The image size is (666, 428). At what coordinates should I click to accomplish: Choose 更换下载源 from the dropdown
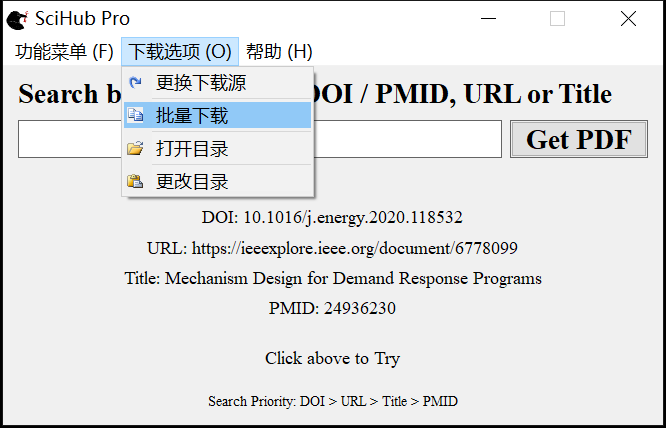click(217, 82)
